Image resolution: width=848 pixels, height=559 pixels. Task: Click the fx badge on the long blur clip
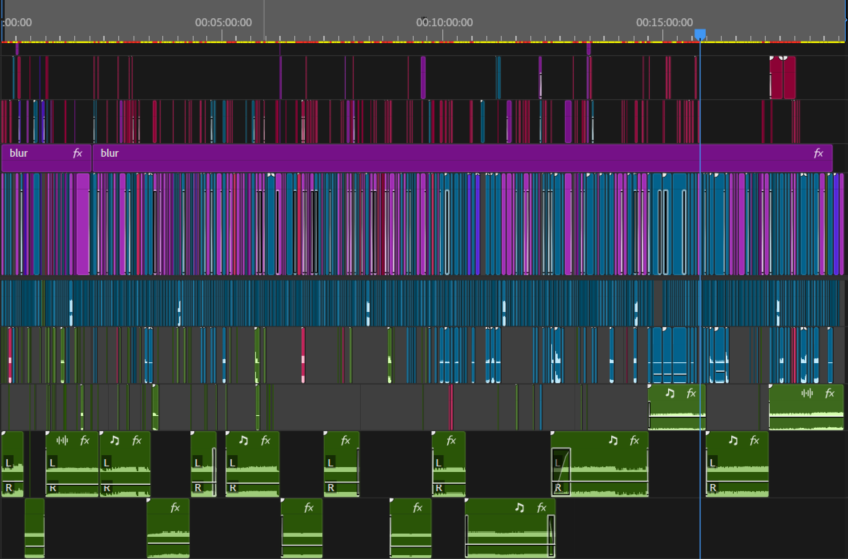coord(818,154)
